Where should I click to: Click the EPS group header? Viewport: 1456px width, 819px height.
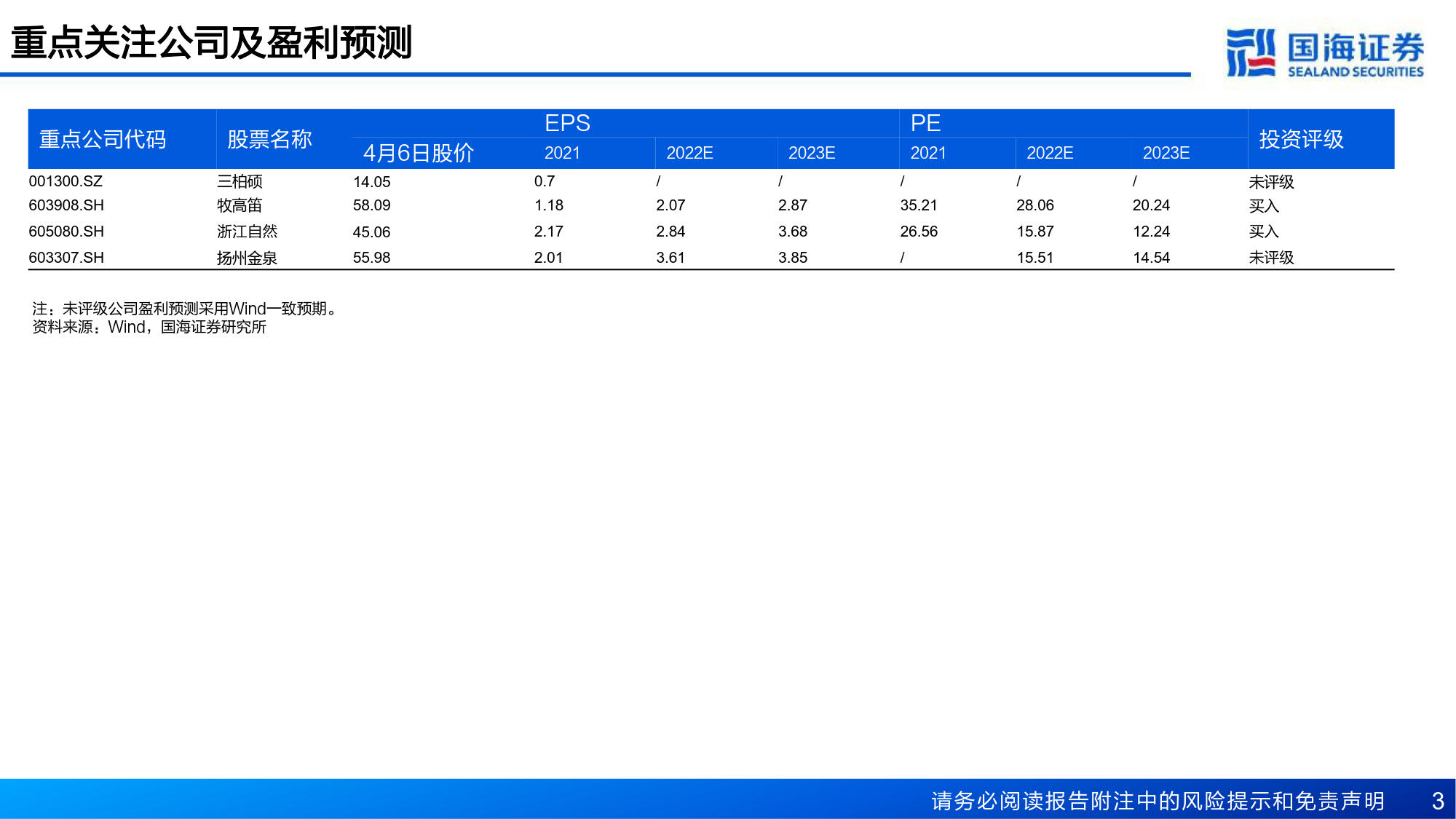coord(567,123)
